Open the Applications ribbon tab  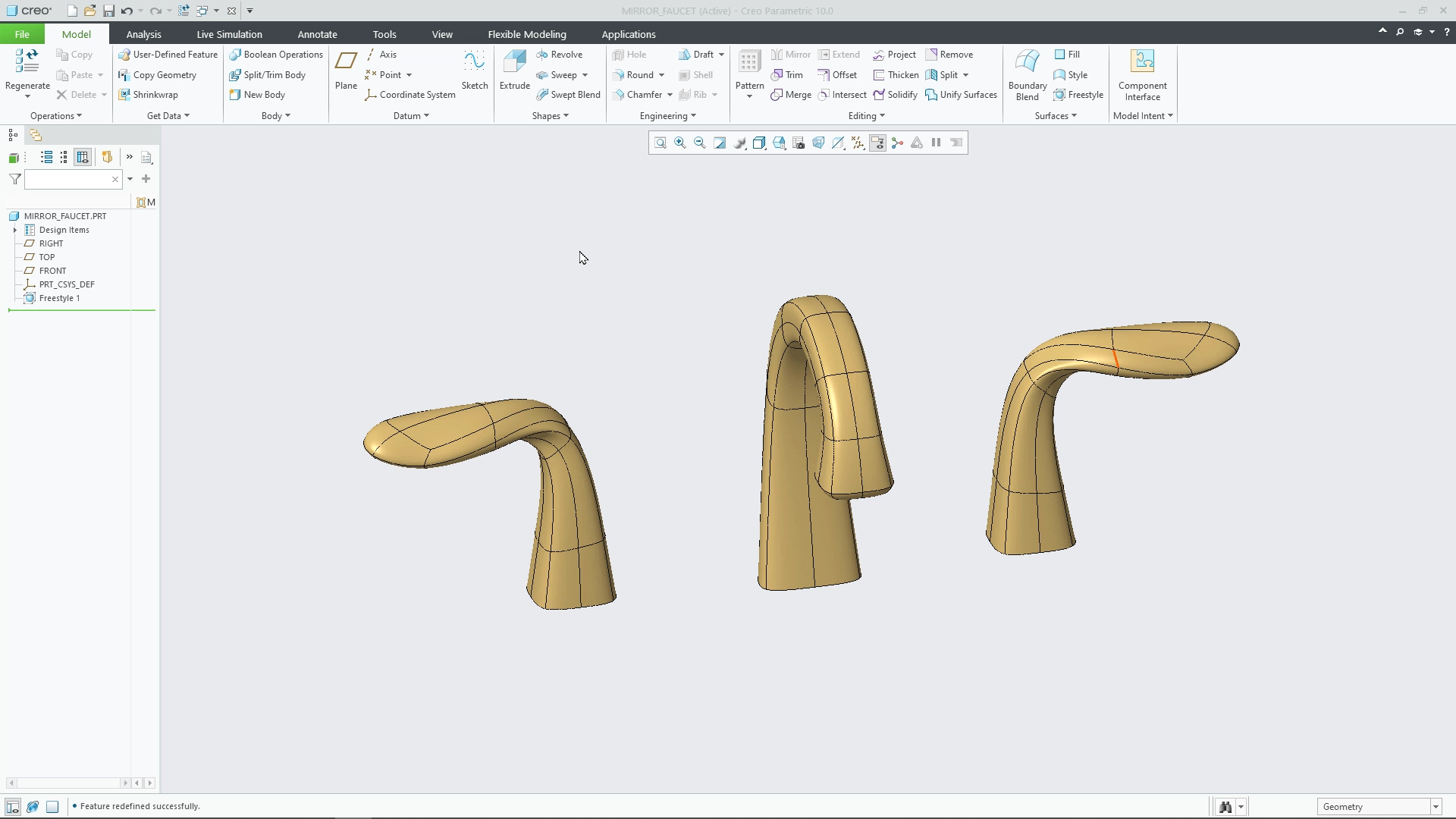click(x=629, y=34)
